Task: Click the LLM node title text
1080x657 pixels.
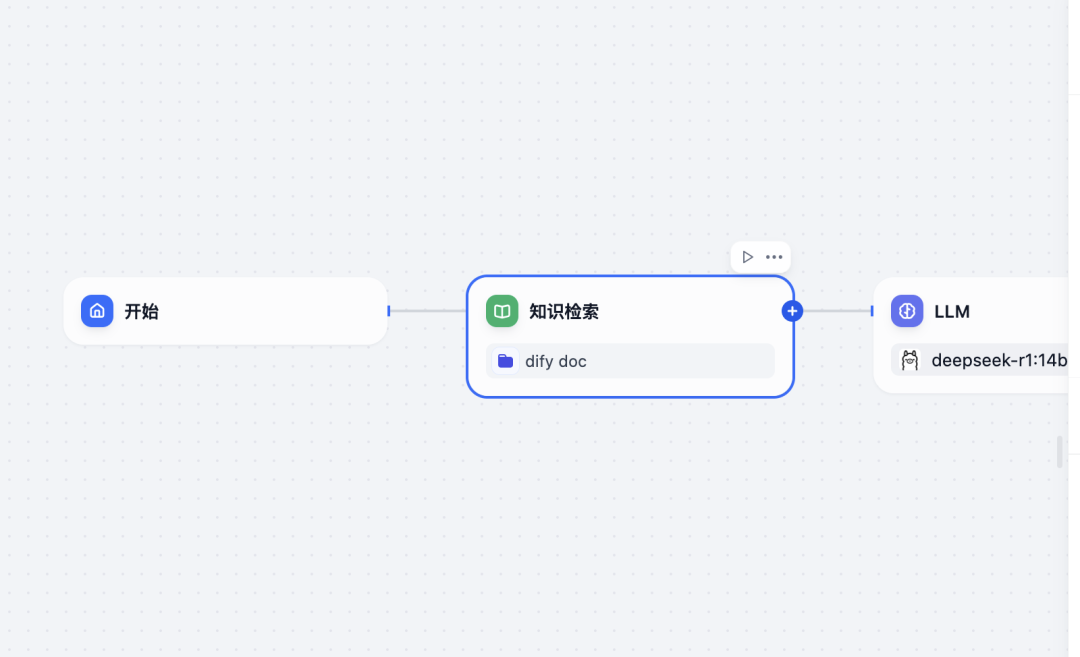Action: click(952, 311)
